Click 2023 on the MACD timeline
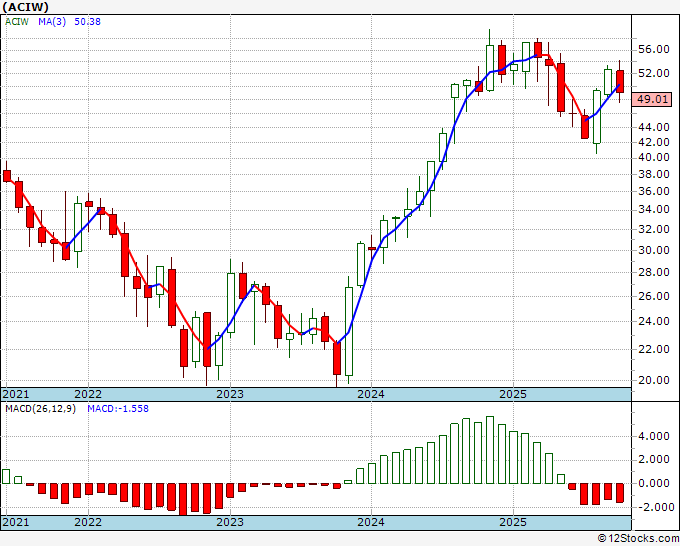This screenshot has width=680, height=546. coord(230,522)
